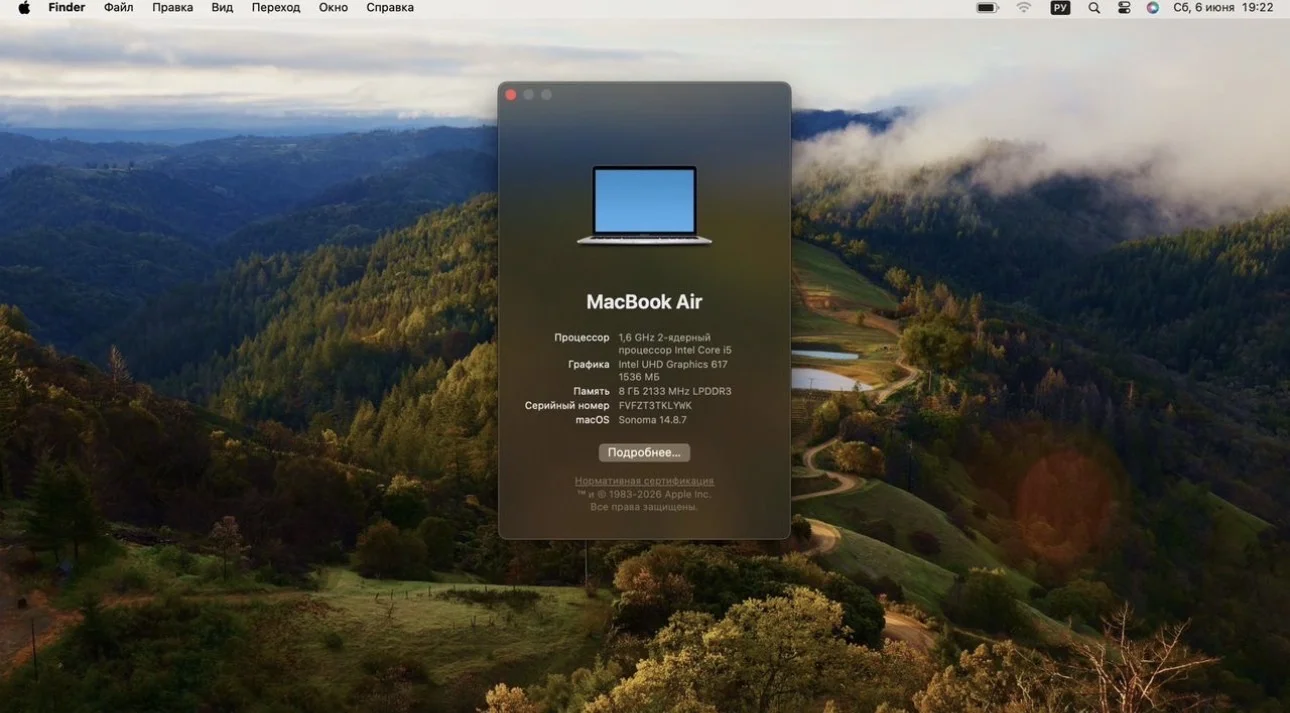
Task: Open the Wi-Fi menu bar icon
Action: coord(1024,7)
